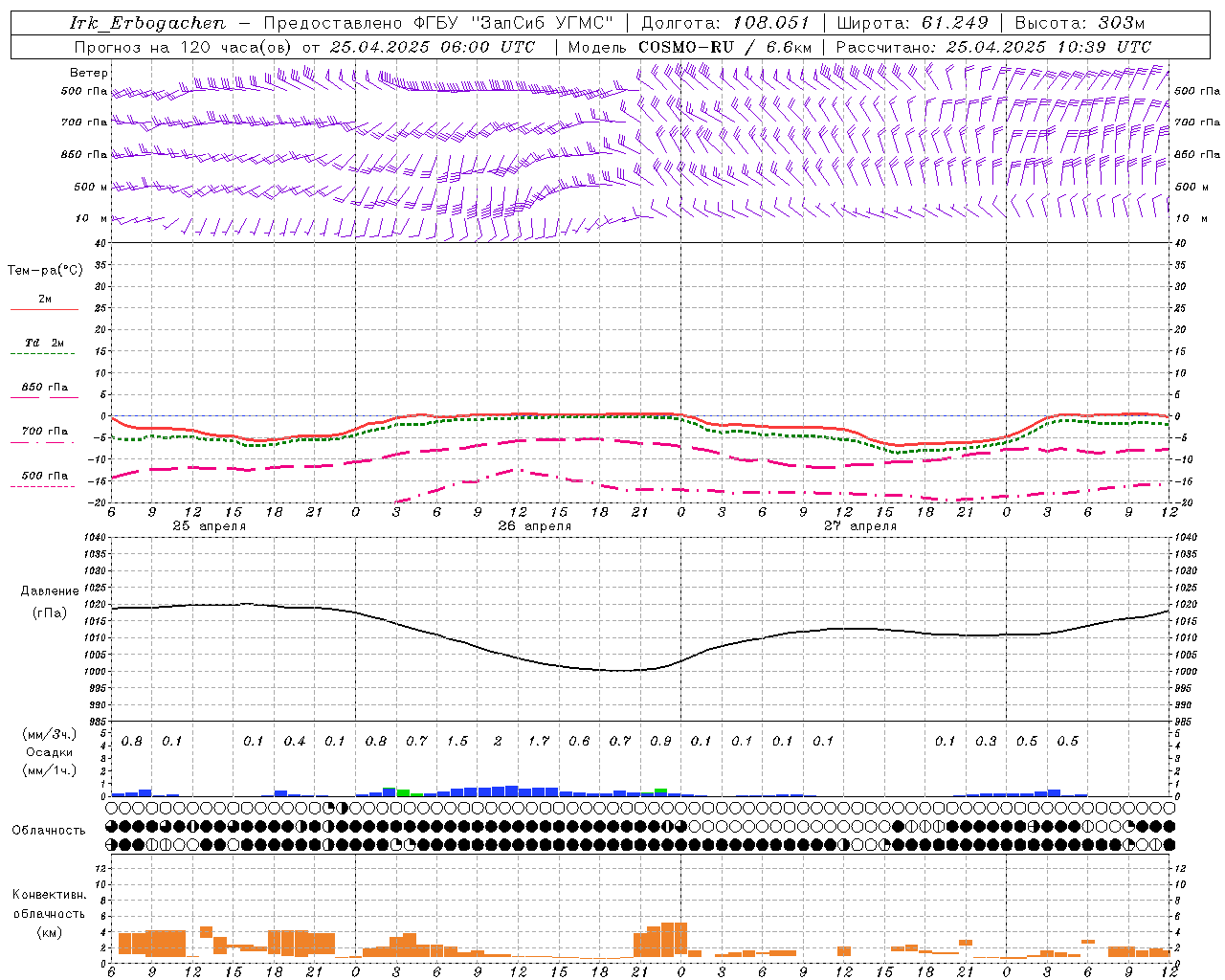Click the 25 апреля date label
1225x980 pixels.
click(209, 526)
